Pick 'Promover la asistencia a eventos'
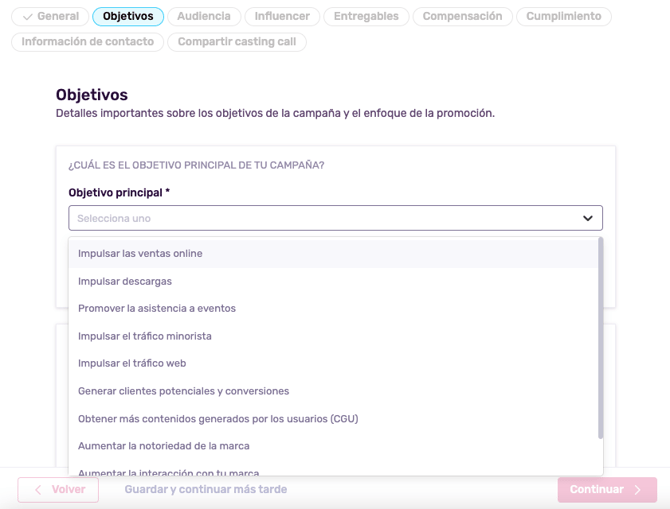 click(x=157, y=308)
